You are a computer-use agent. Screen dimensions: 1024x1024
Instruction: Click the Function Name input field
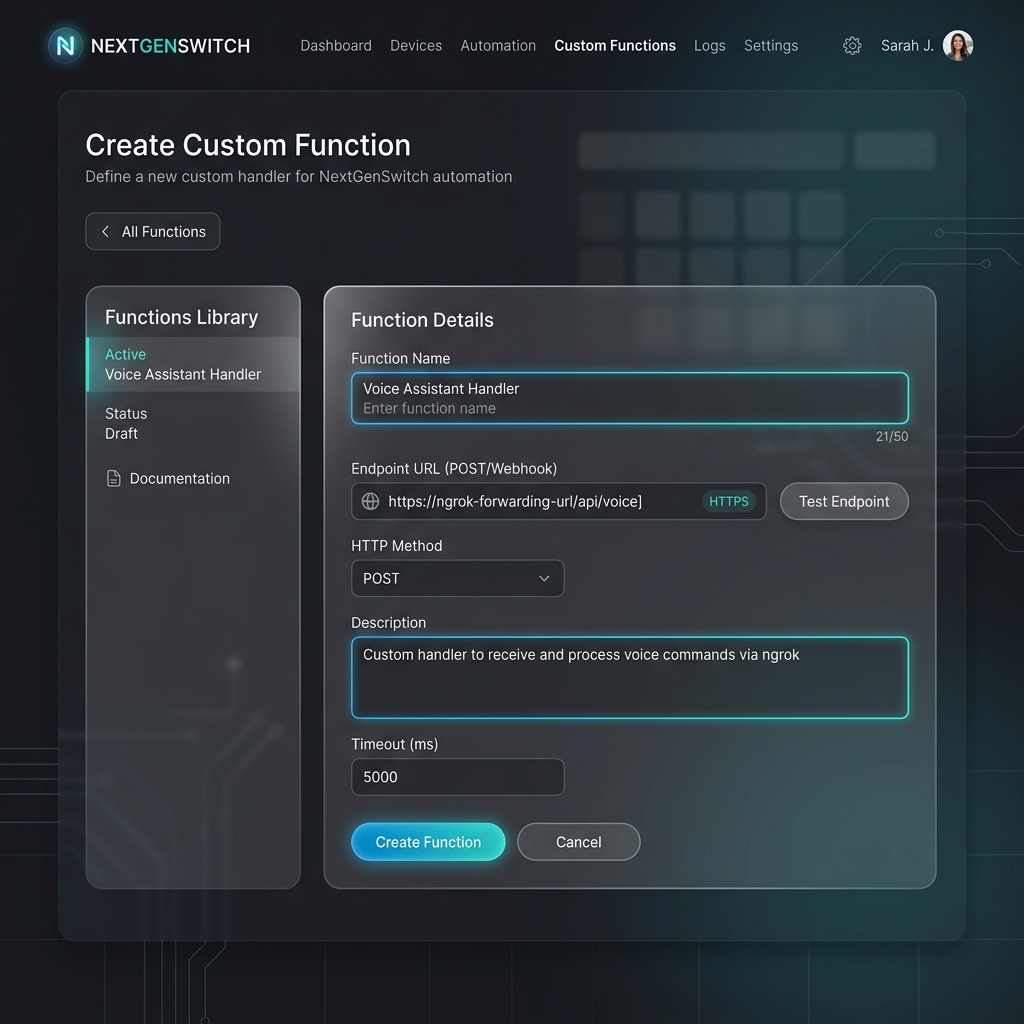(x=630, y=398)
